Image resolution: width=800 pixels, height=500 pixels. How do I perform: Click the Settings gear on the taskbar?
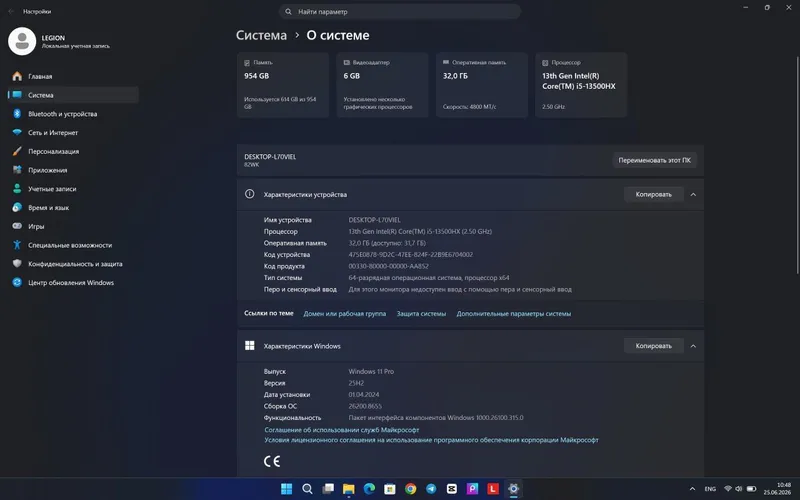513,489
